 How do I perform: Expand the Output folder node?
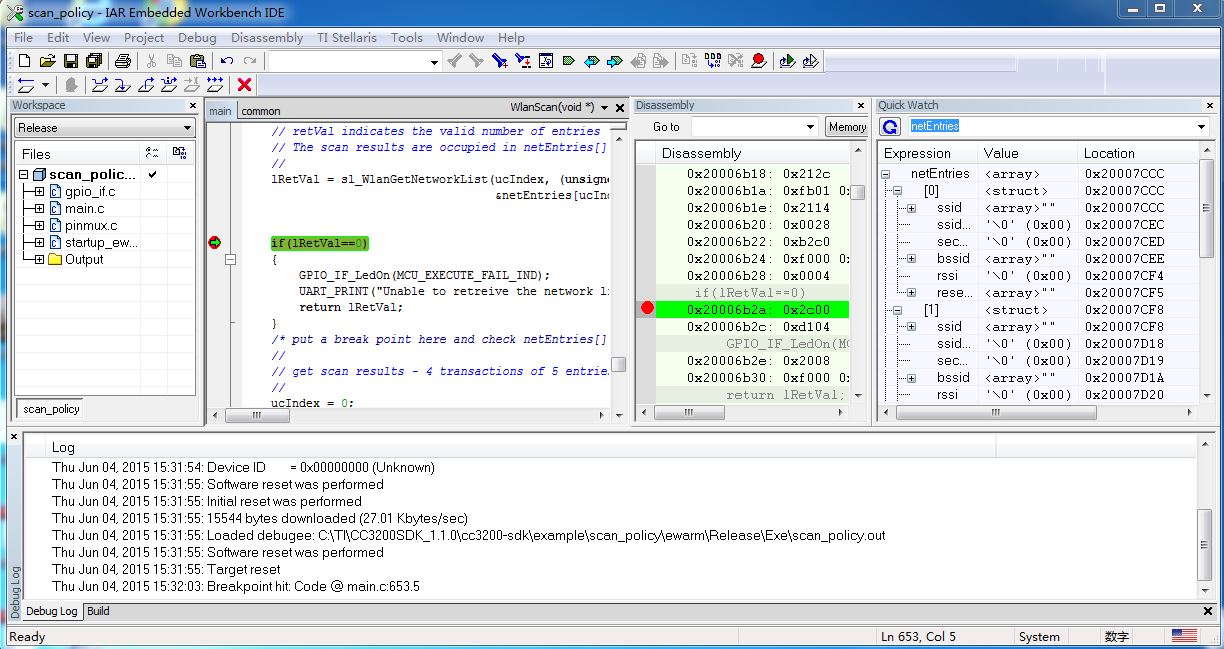pyautogui.click(x=39, y=259)
